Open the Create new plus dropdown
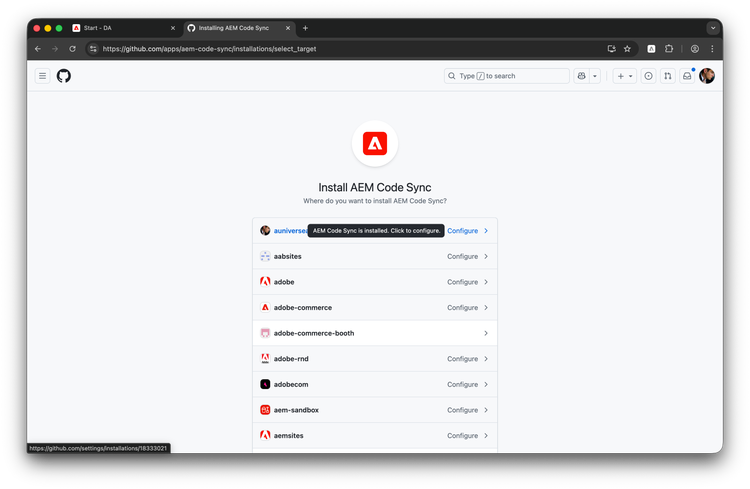 coord(624,76)
